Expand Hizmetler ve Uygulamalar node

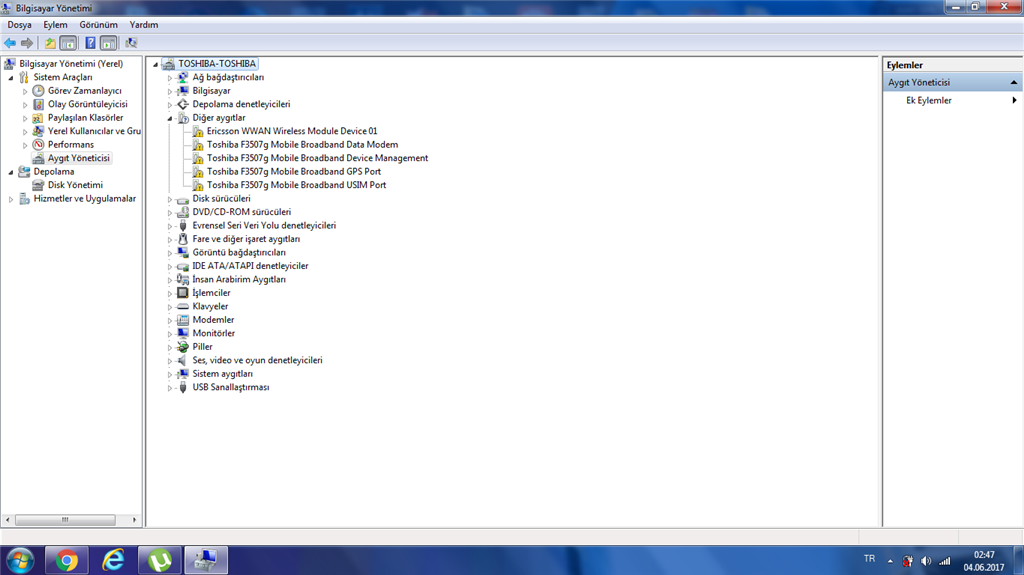click(x=11, y=199)
